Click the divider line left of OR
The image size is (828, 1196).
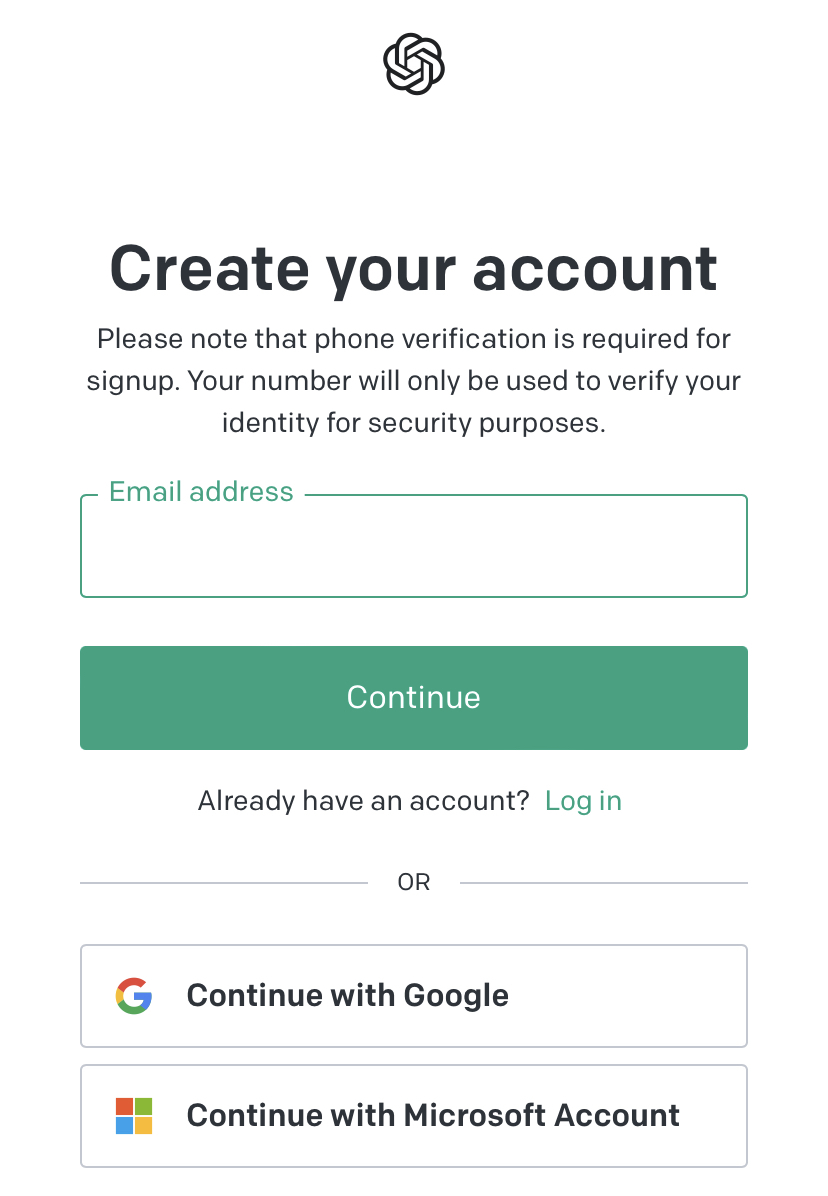(224, 883)
